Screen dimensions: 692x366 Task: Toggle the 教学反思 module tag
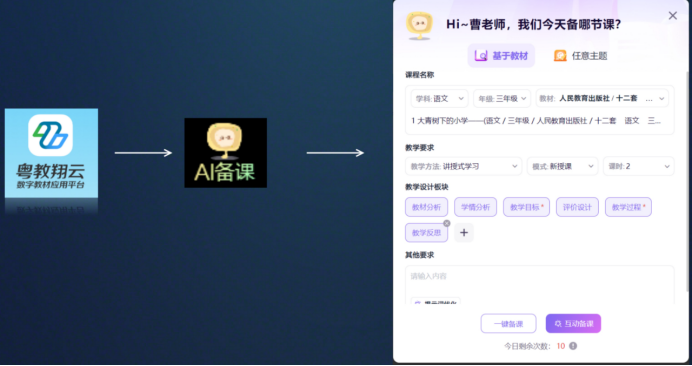pyautogui.click(x=426, y=233)
